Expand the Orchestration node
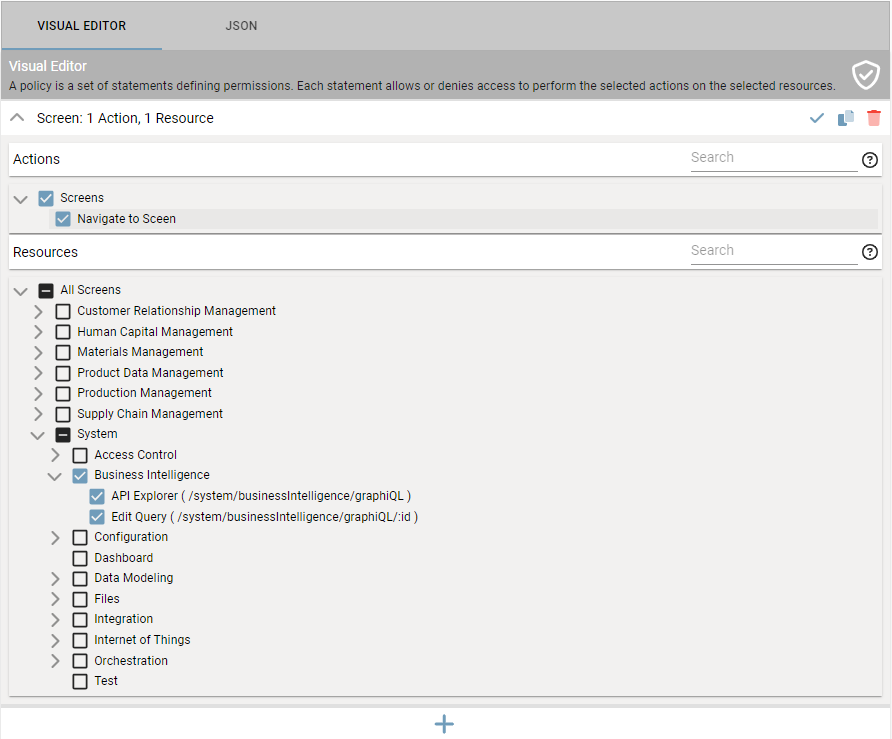The height and width of the screenshot is (739, 892). 55,661
